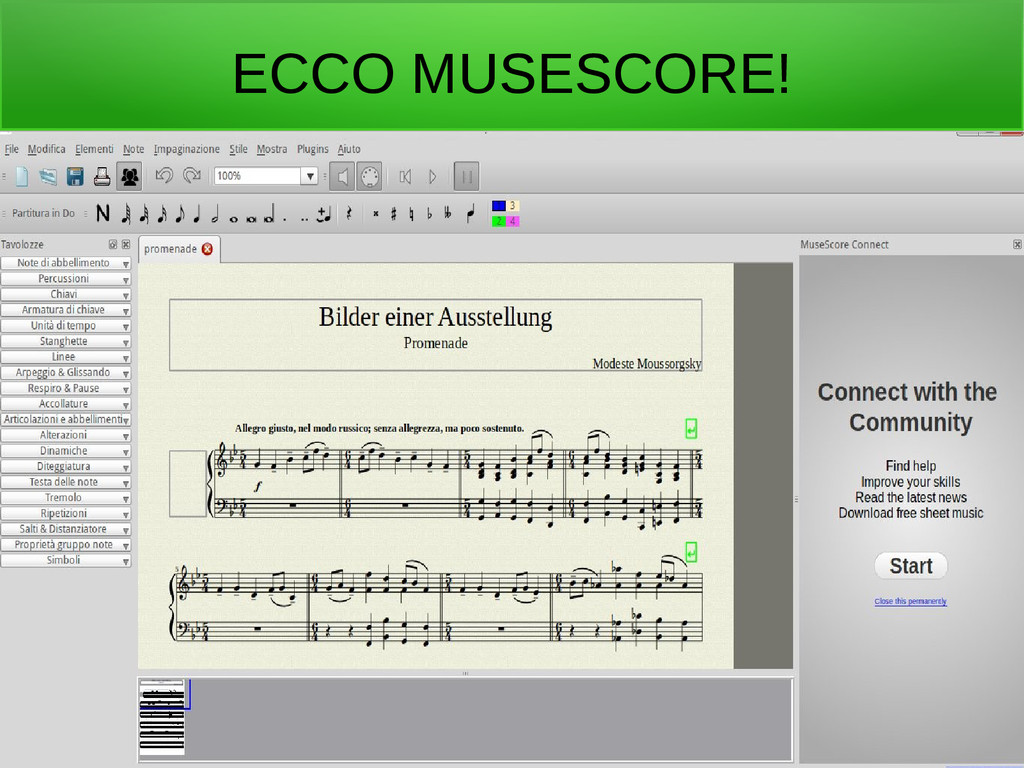Select cream voice 3 swatch
Screen dimensions: 1024x768
pyautogui.click(x=513, y=206)
